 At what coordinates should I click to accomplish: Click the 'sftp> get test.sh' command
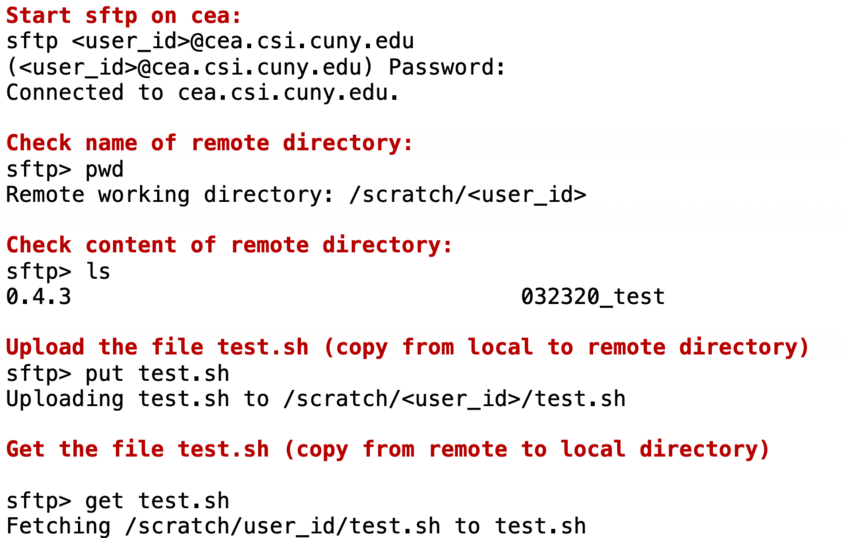[x=118, y=501]
